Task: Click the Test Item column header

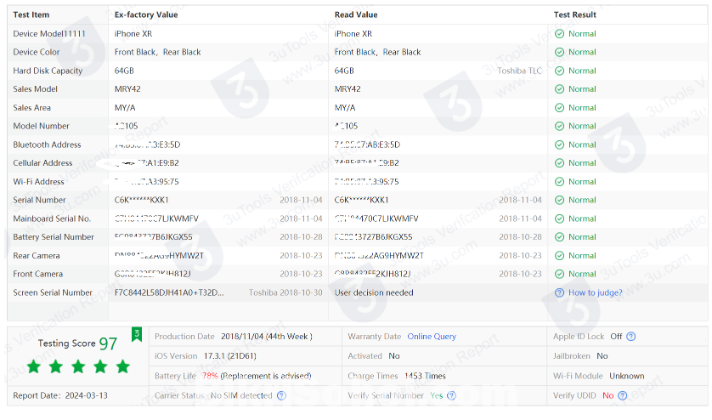Action: pyautogui.click(x=31, y=15)
